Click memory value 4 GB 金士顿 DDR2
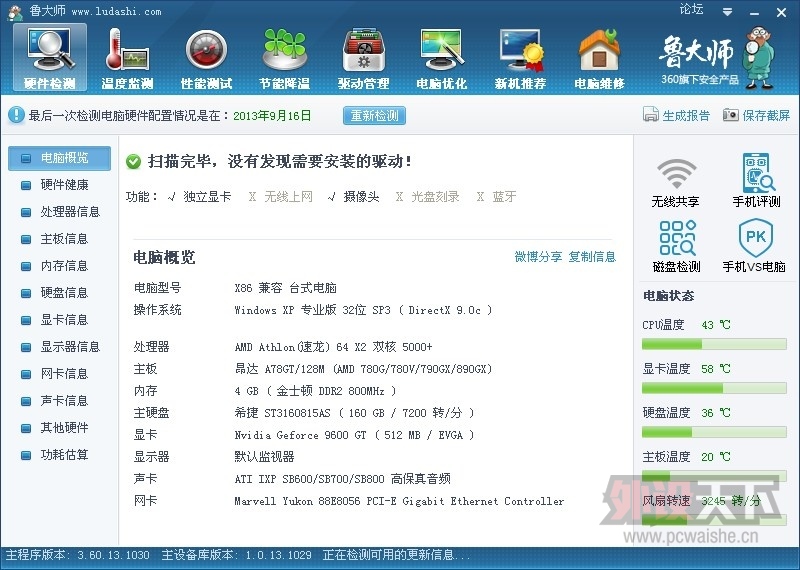This screenshot has height=570, width=800. point(315,391)
